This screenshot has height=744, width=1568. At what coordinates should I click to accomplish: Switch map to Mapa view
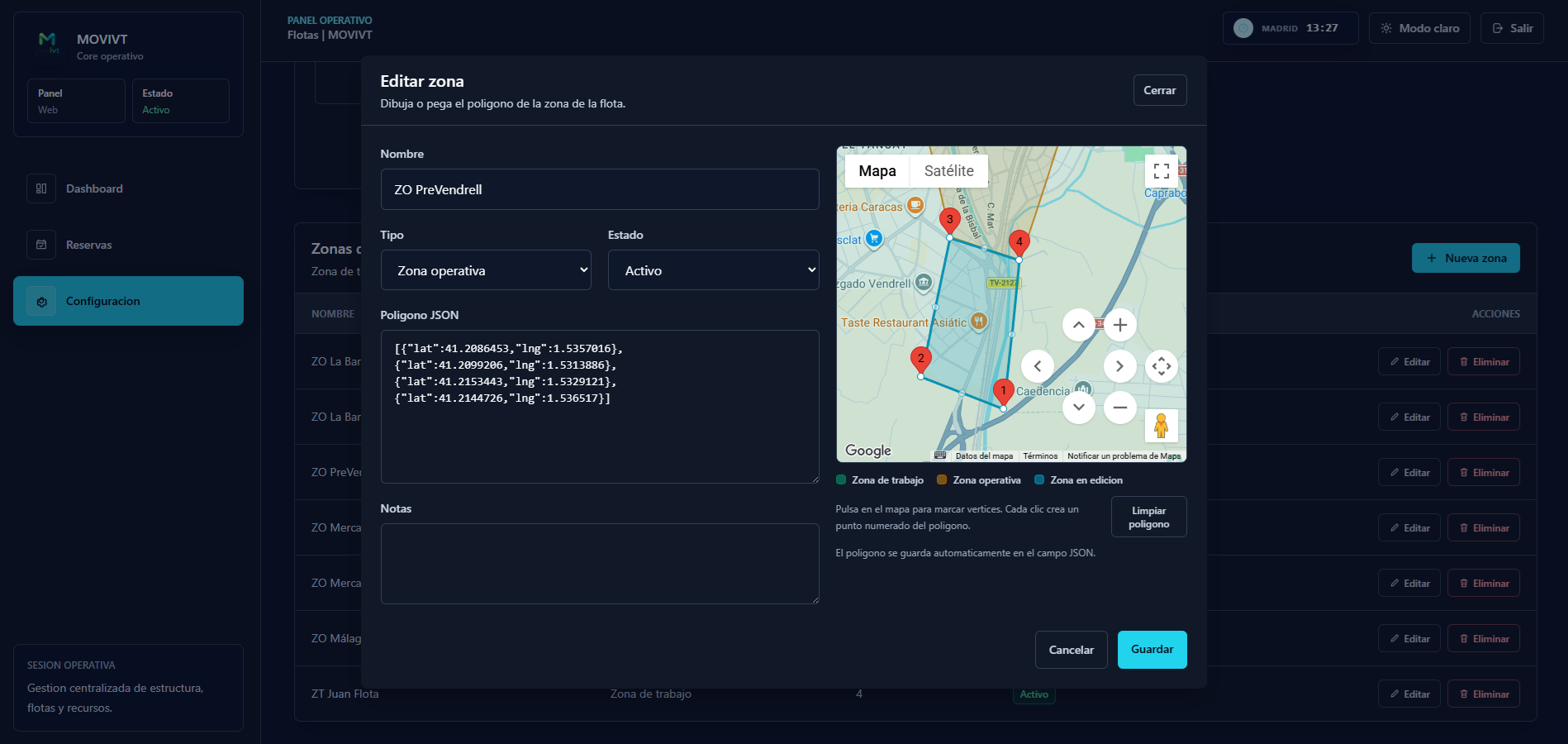(x=877, y=171)
